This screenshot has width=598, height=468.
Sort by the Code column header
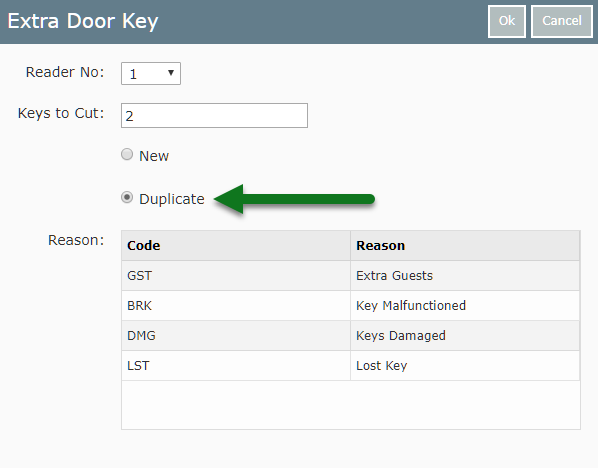236,246
